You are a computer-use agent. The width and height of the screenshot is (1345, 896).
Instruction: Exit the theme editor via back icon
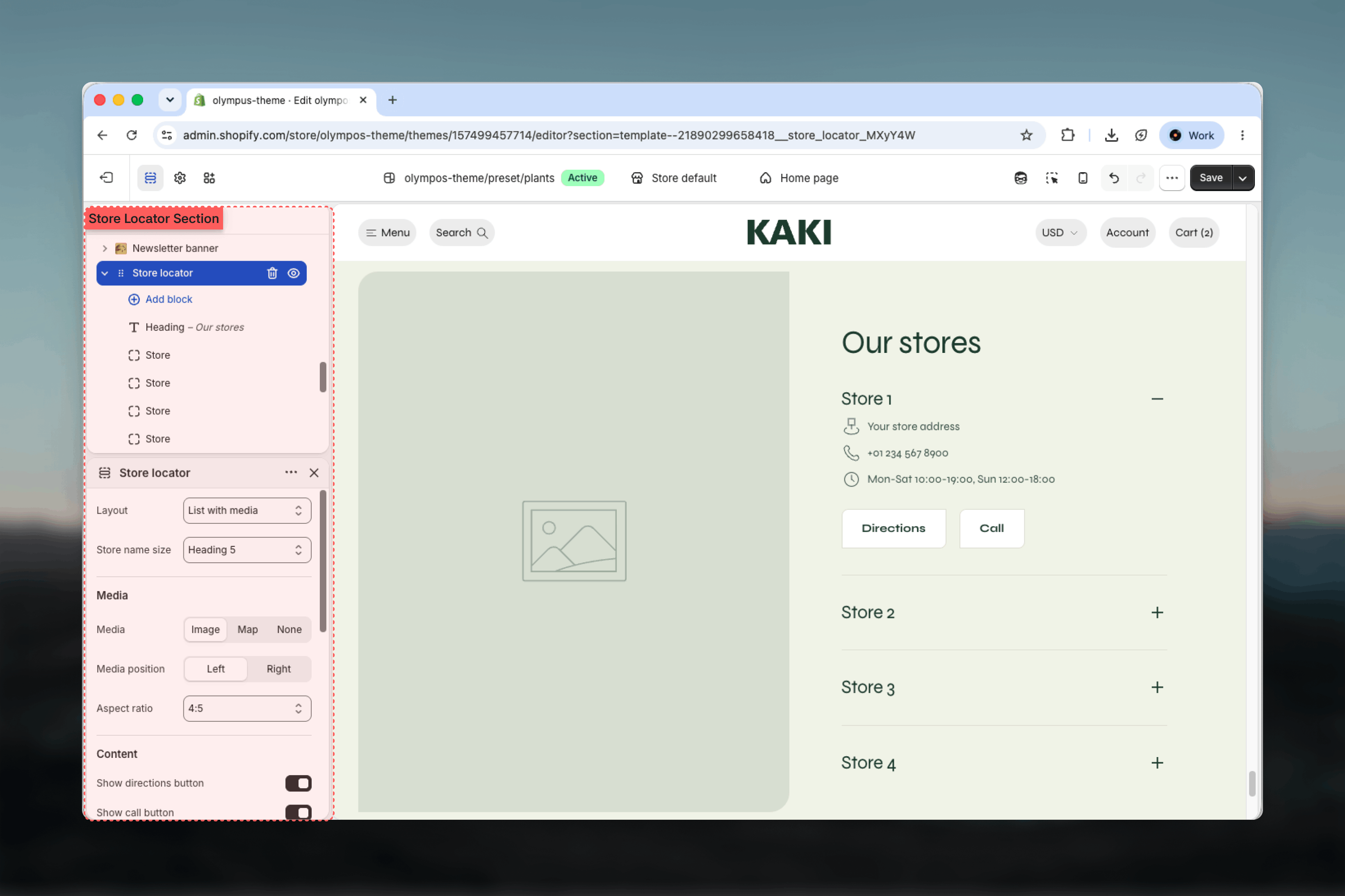click(x=106, y=178)
